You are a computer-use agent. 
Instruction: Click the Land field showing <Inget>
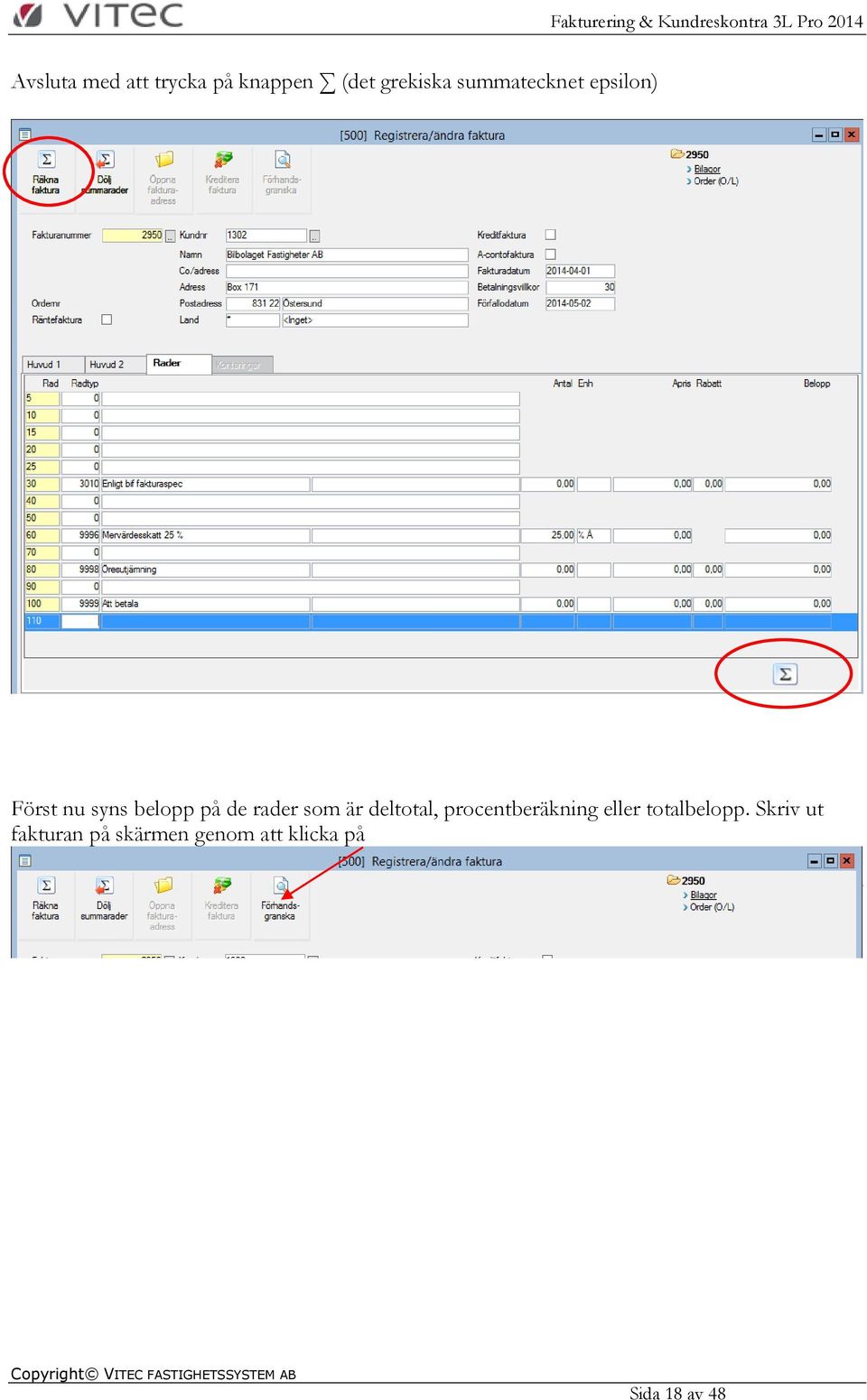click(375, 320)
